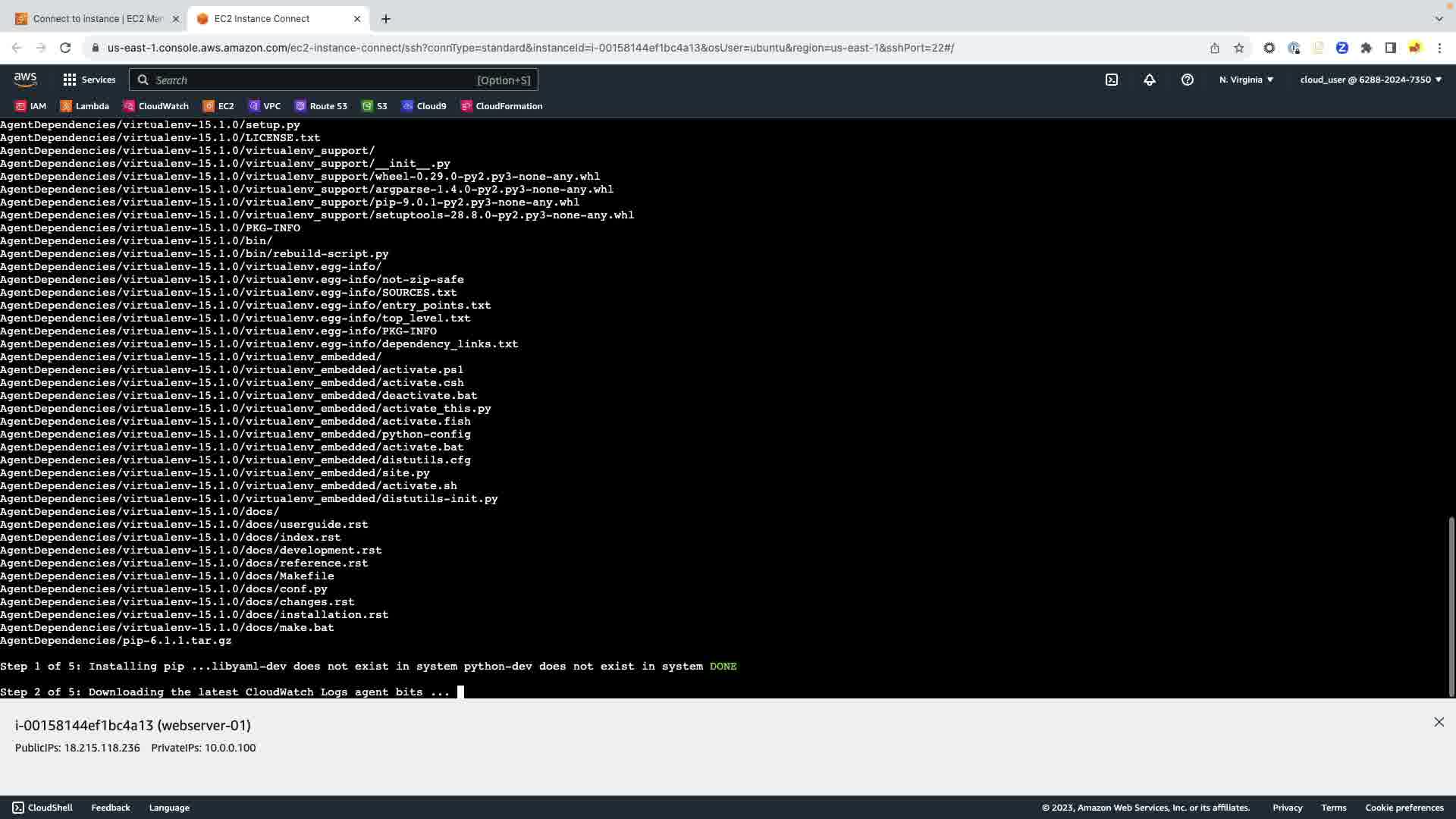Expand the N. Virginia region dropdown
The width and height of the screenshot is (1456, 819).
click(1246, 80)
